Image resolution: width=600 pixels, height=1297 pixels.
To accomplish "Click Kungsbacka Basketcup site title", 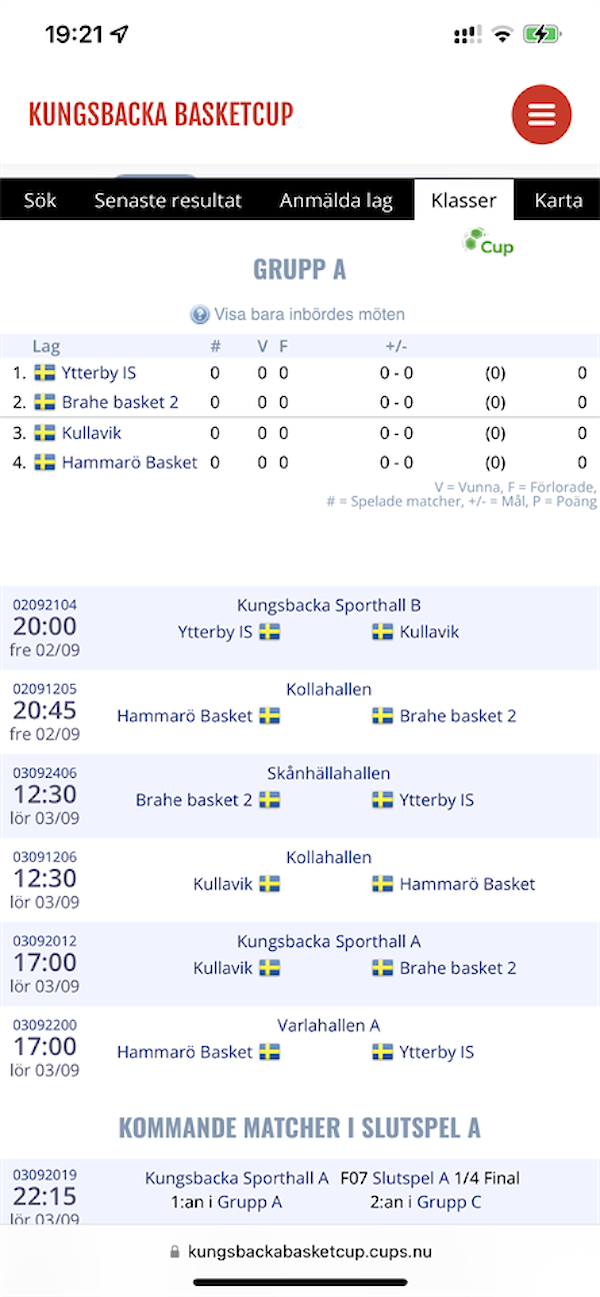I will point(161,114).
